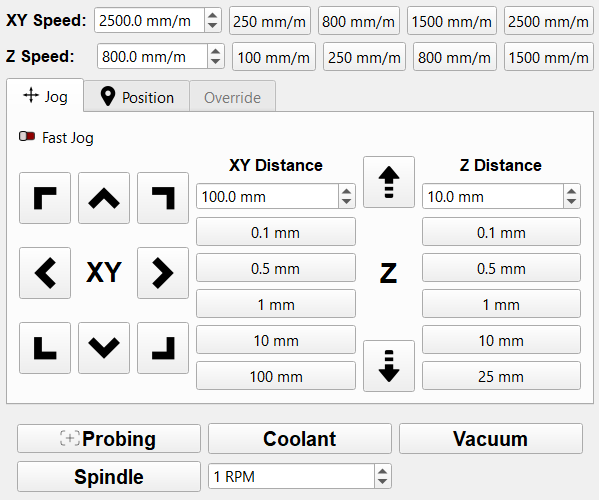599x500 pixels.
Task: Jog the XY axis right
Action: (163, 273)
